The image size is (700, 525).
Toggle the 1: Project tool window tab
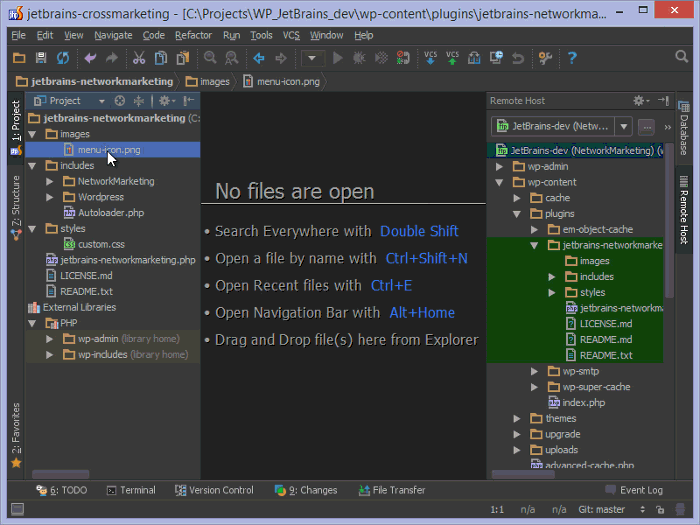(x=16, y=128)
